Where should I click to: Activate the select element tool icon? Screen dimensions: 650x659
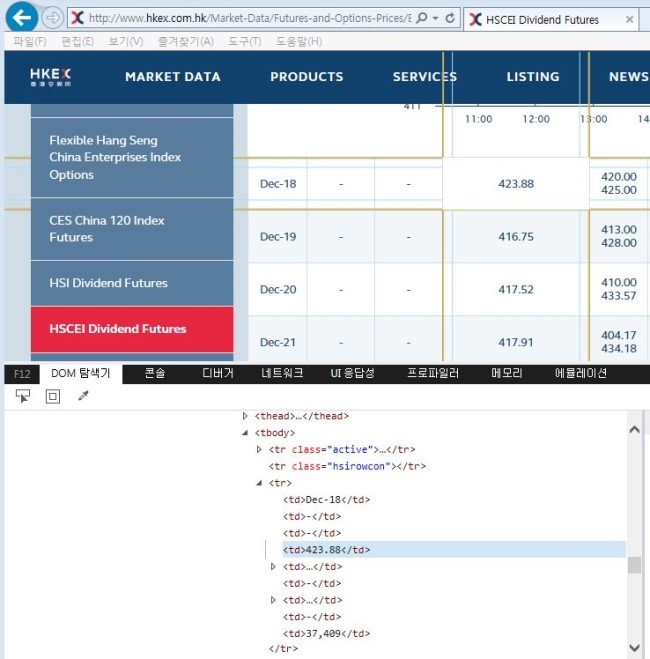click(23, 396)
